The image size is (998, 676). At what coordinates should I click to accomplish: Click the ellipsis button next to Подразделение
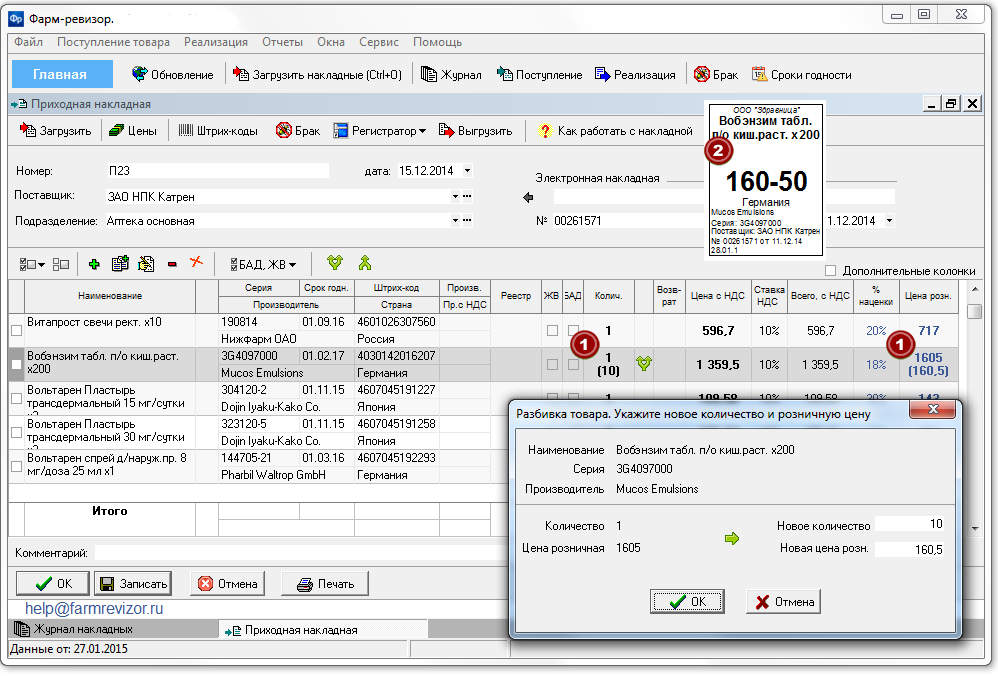tap(468, 221)
